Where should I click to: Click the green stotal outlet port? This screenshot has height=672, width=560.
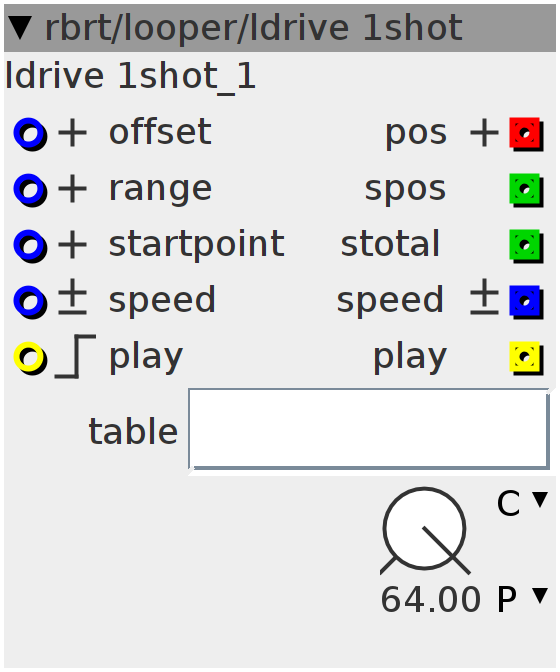pos(526,246)
